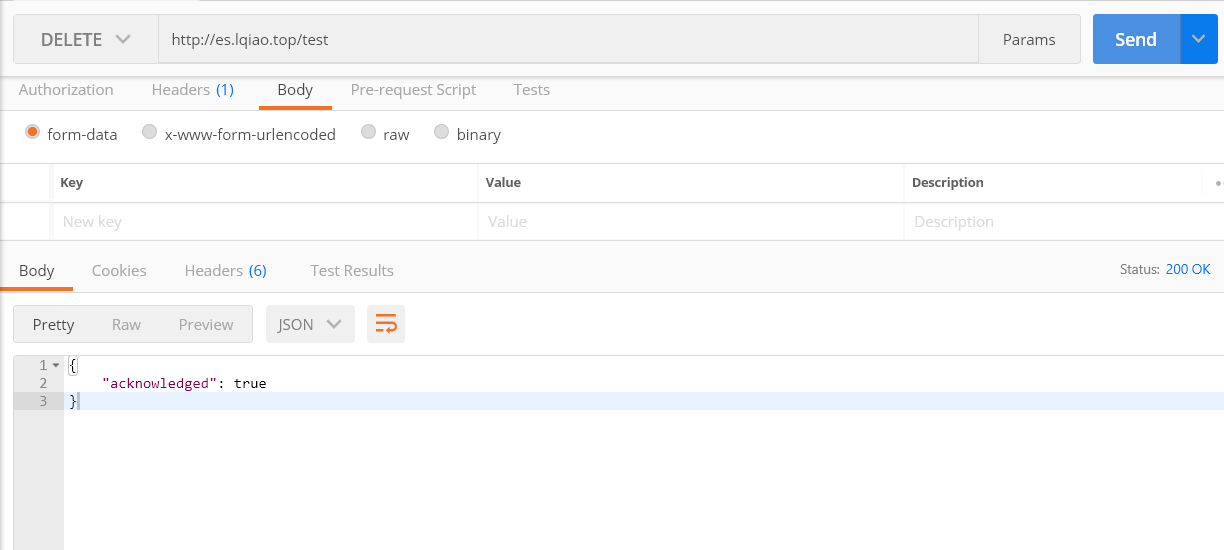Collapse the JSON fold arrow on line 1
Image resolution: width=1224 pixels, height=550 pixels.
pyautogui.click(x=56, y=366)
